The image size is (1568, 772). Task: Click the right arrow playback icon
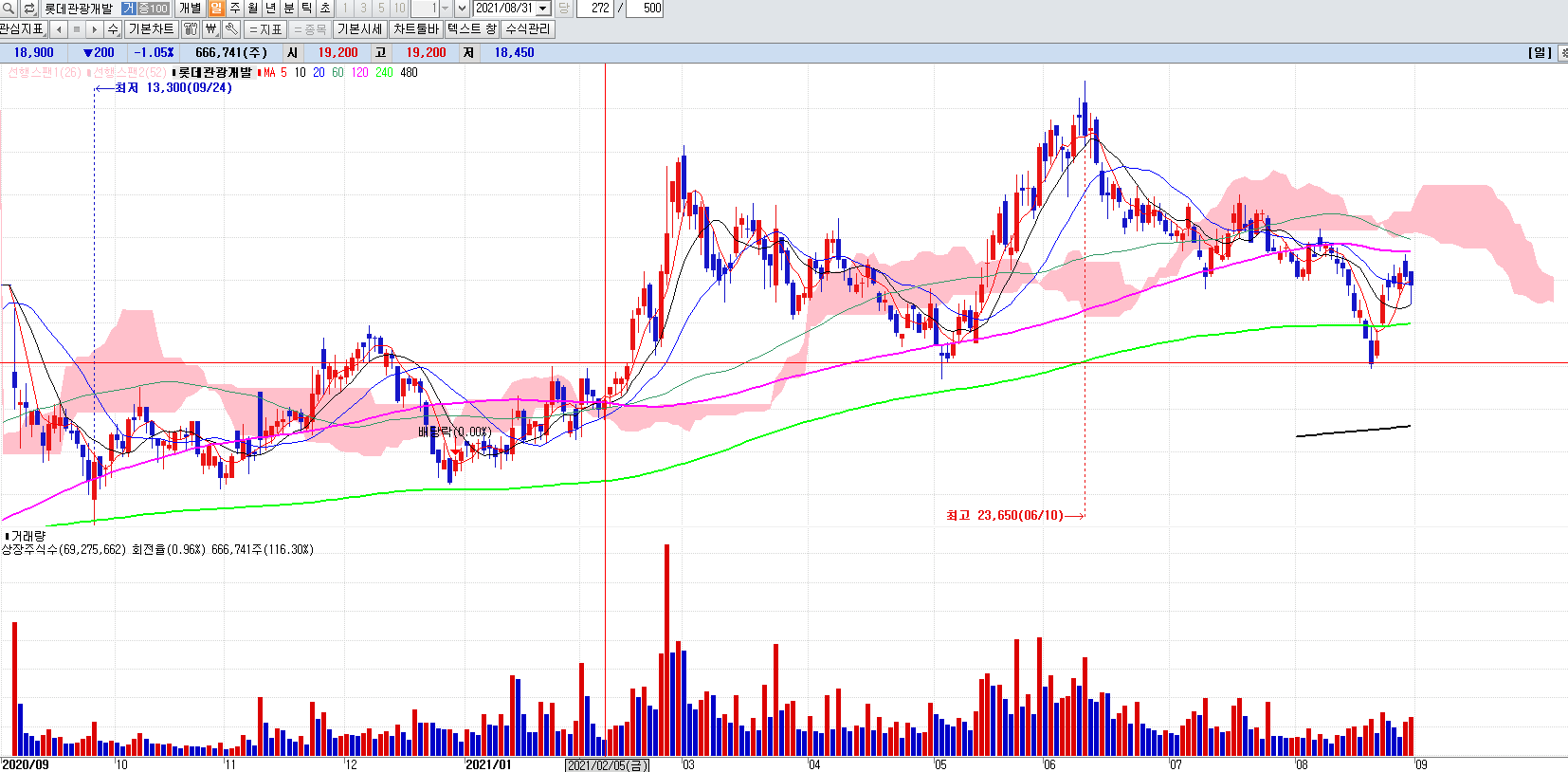94,29
